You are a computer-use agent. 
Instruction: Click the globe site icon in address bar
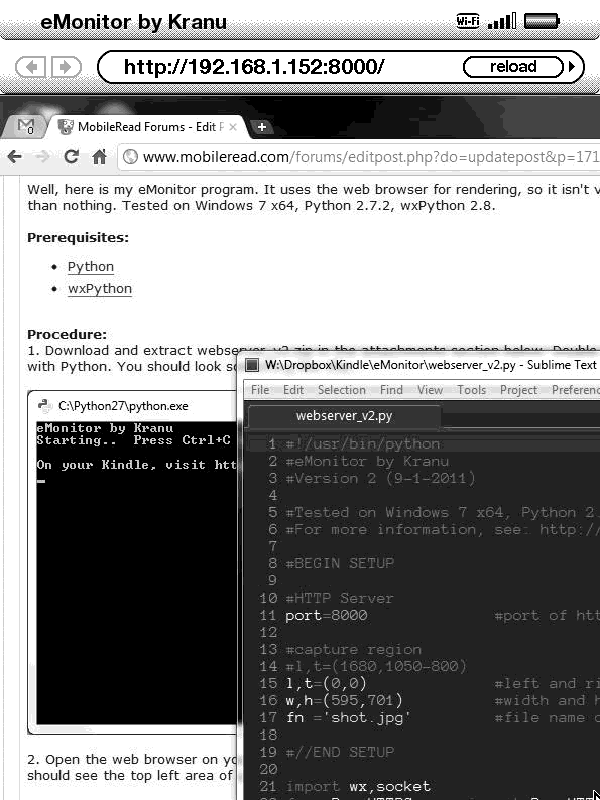(x=131, y=157)
